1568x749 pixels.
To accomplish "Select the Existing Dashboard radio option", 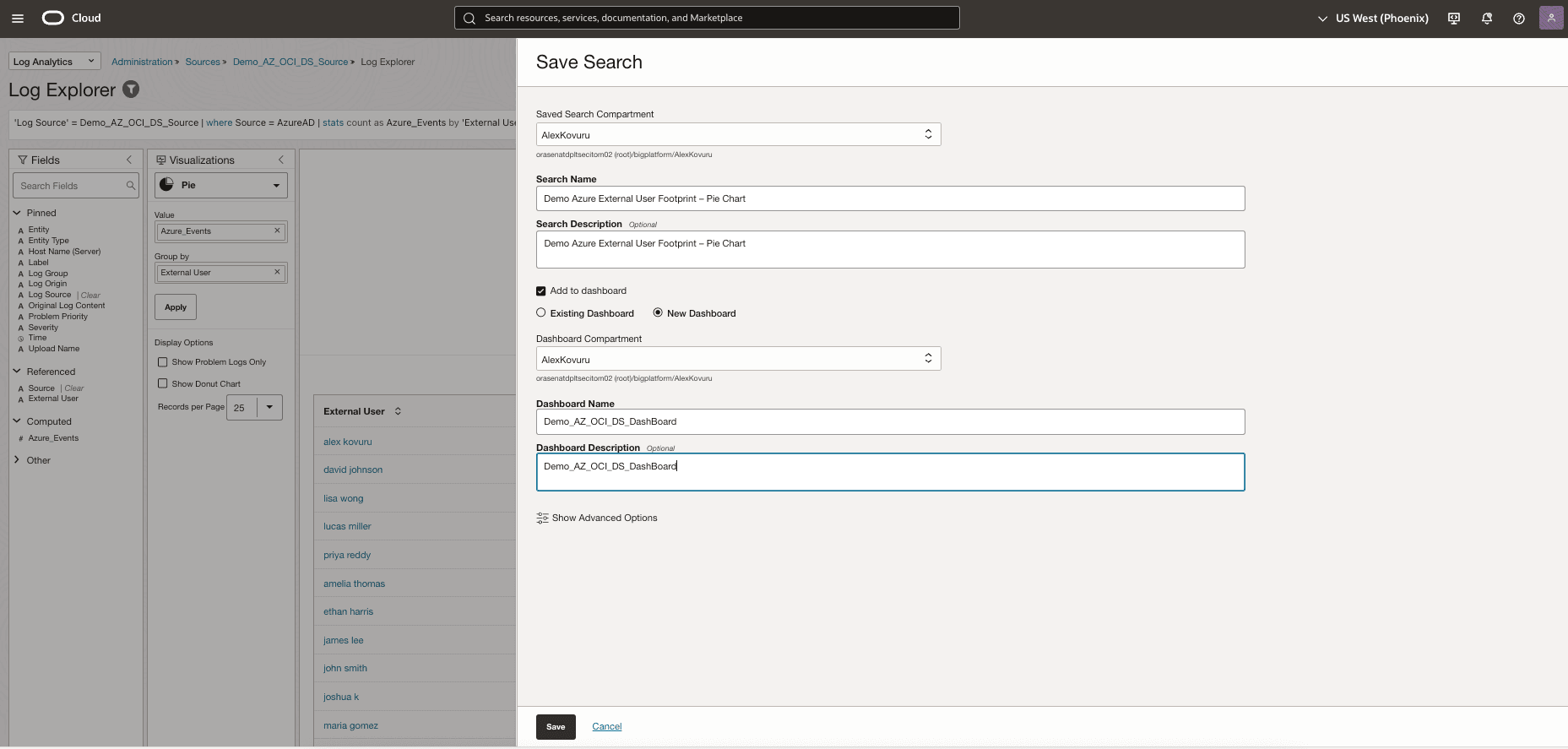I will [x=541, y=313].
